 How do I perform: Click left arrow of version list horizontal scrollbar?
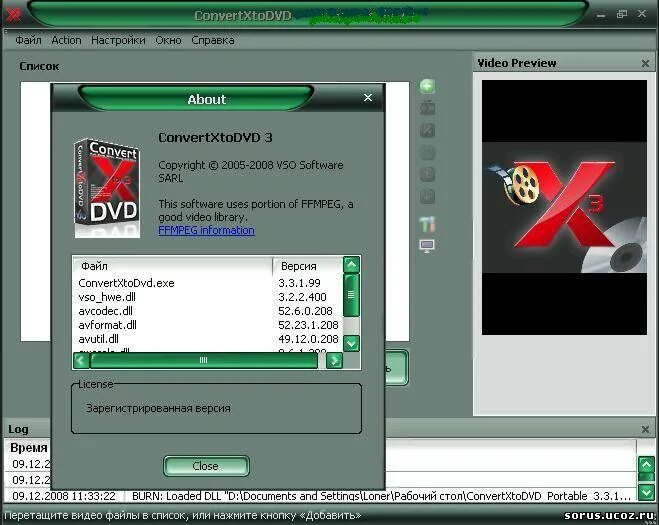[x=81, y=360]
